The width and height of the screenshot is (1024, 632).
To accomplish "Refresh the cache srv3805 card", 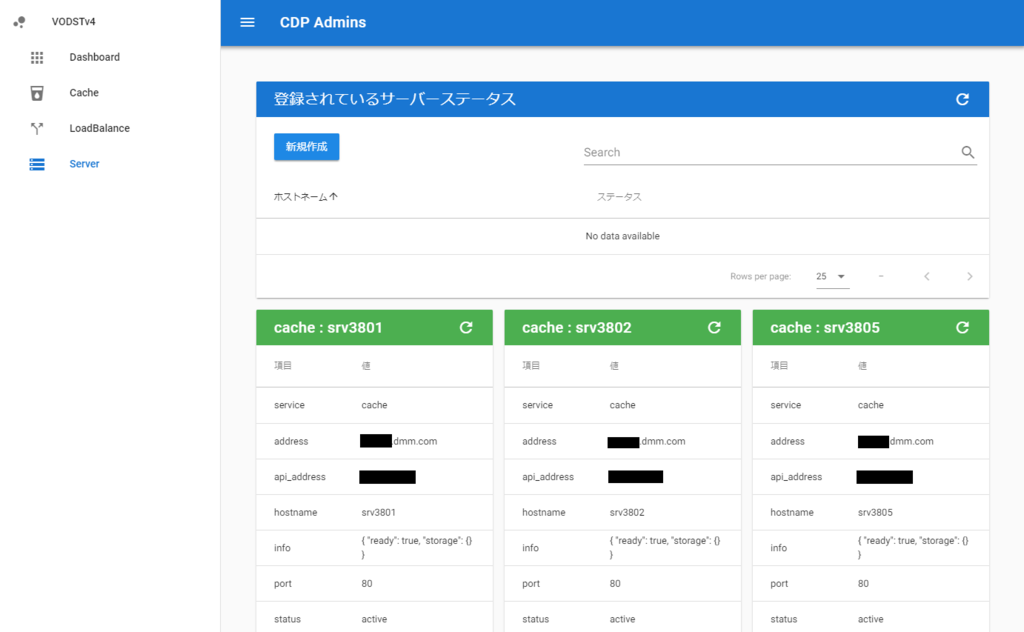I will point(962,327).
